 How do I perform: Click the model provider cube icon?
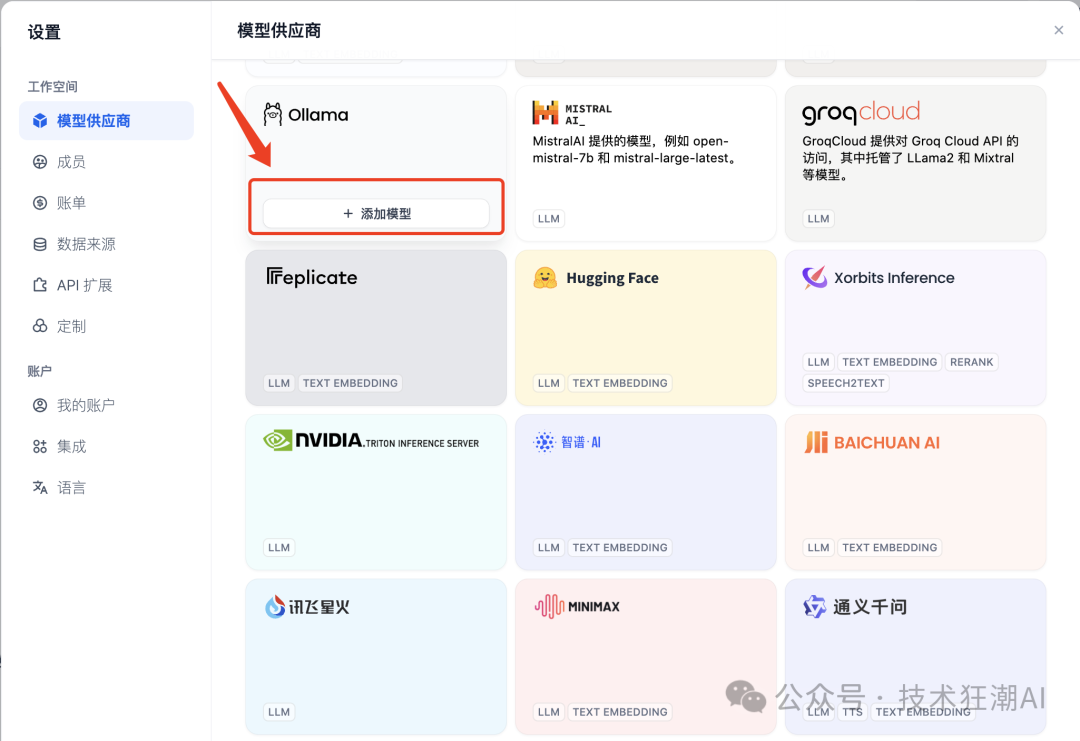point(40,121)
